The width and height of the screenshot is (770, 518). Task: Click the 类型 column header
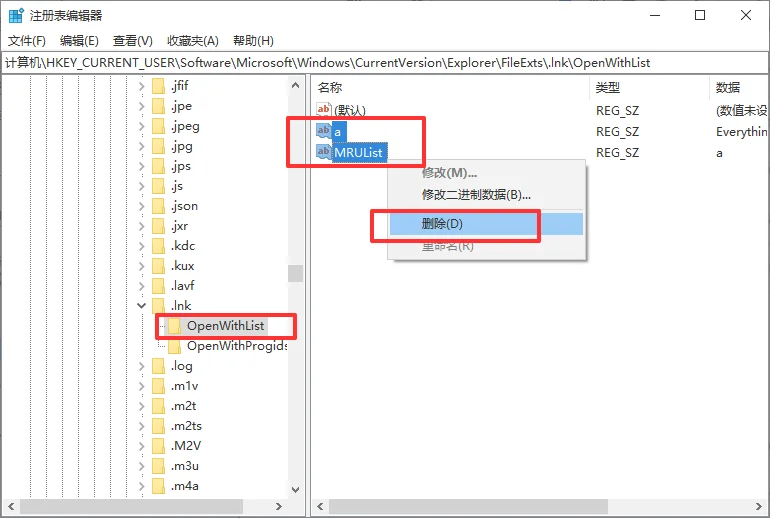pyautogui.click(x=649, y=87)
